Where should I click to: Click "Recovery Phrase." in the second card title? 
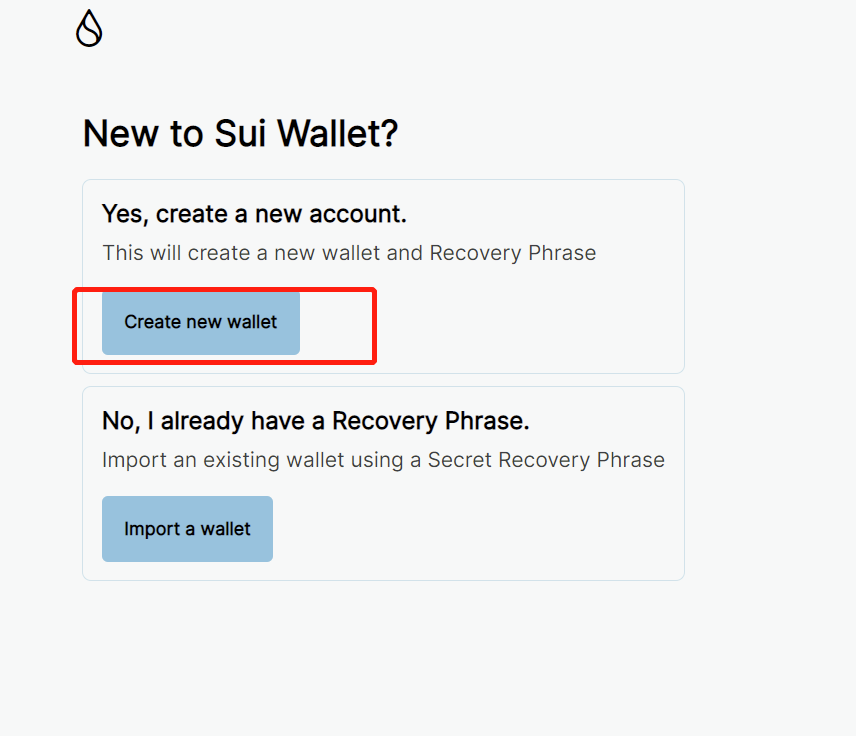click(x=430, y=421)
